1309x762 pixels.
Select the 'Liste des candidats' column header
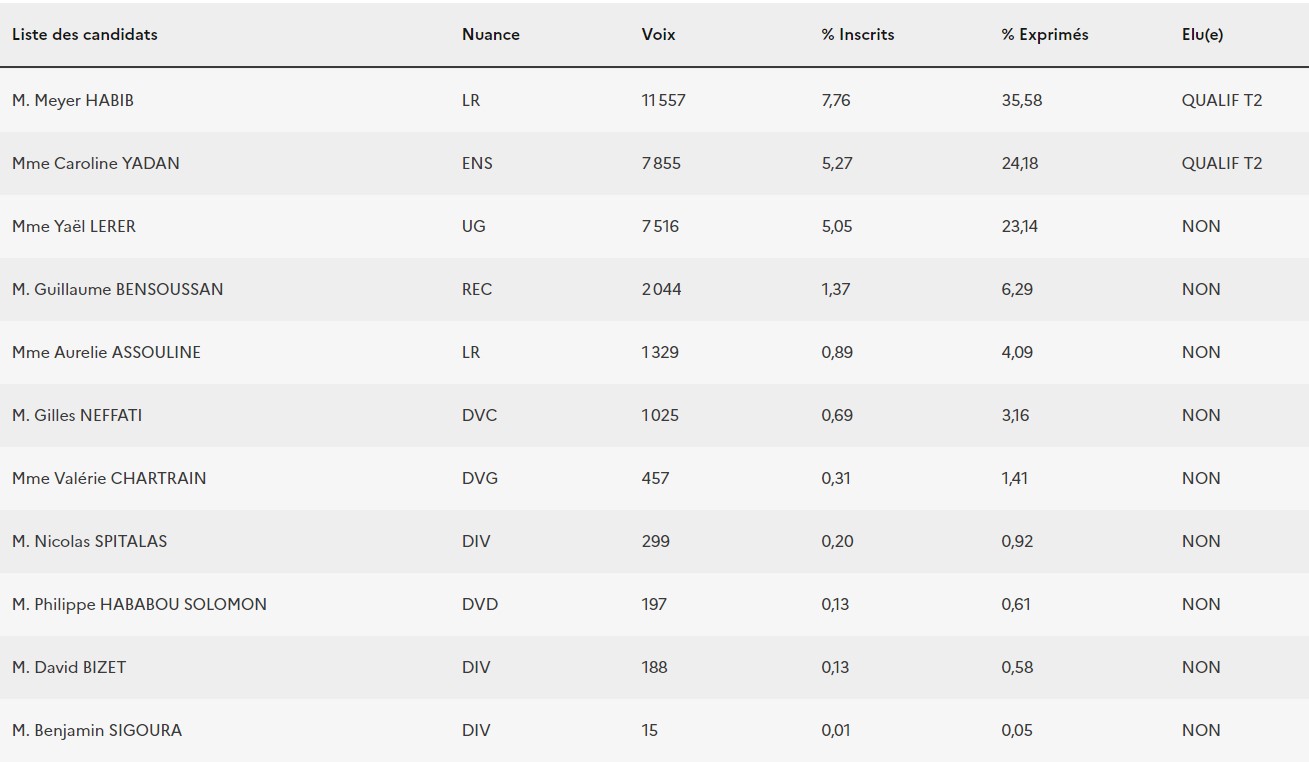[85, 34]
